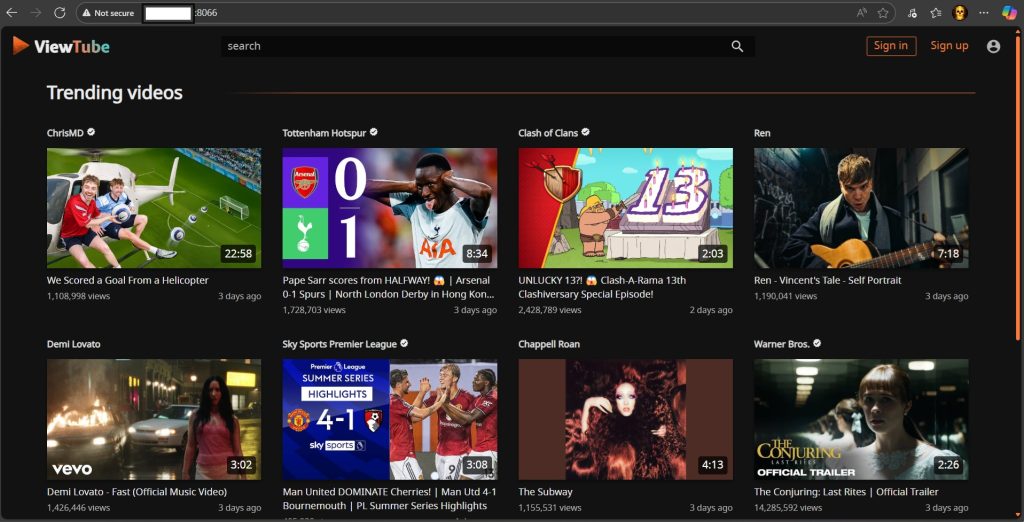Click the browser forward arrow
Screen dimensions: 1024x522
36,12
